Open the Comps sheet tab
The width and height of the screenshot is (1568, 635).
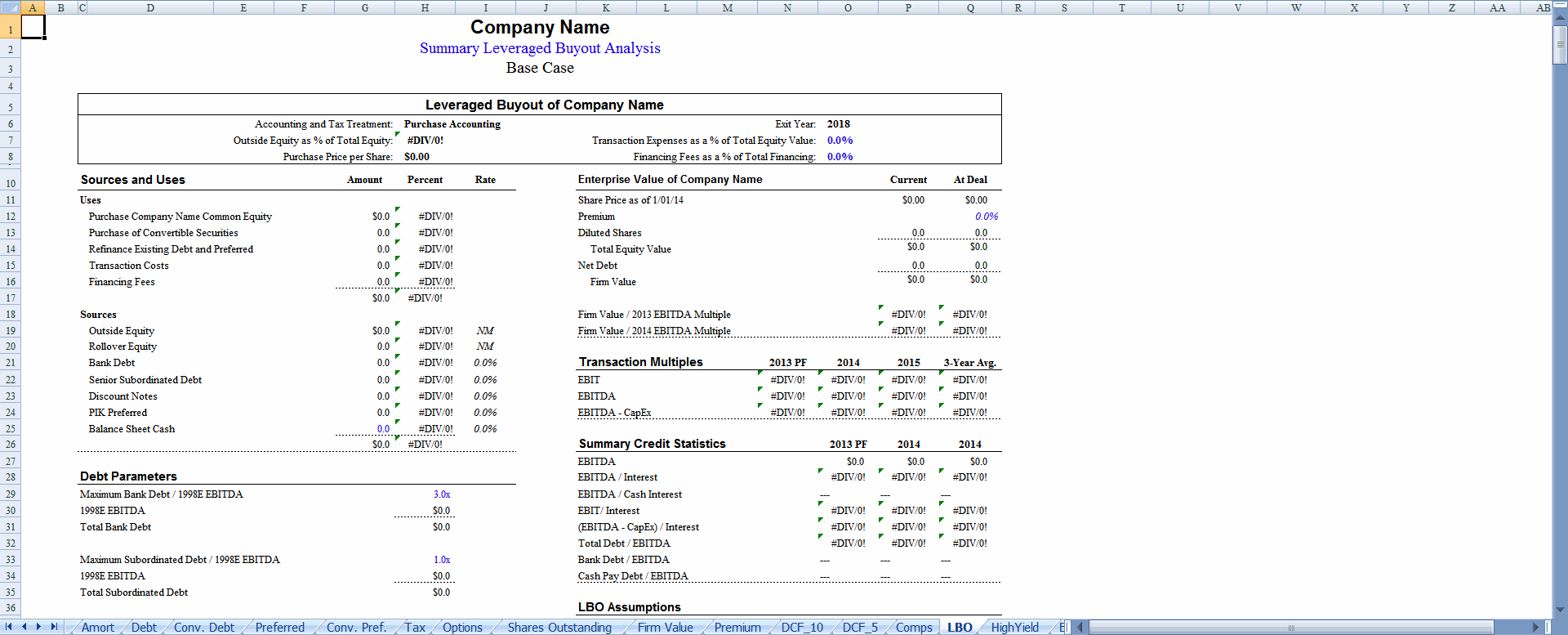(x=914, y=628)
